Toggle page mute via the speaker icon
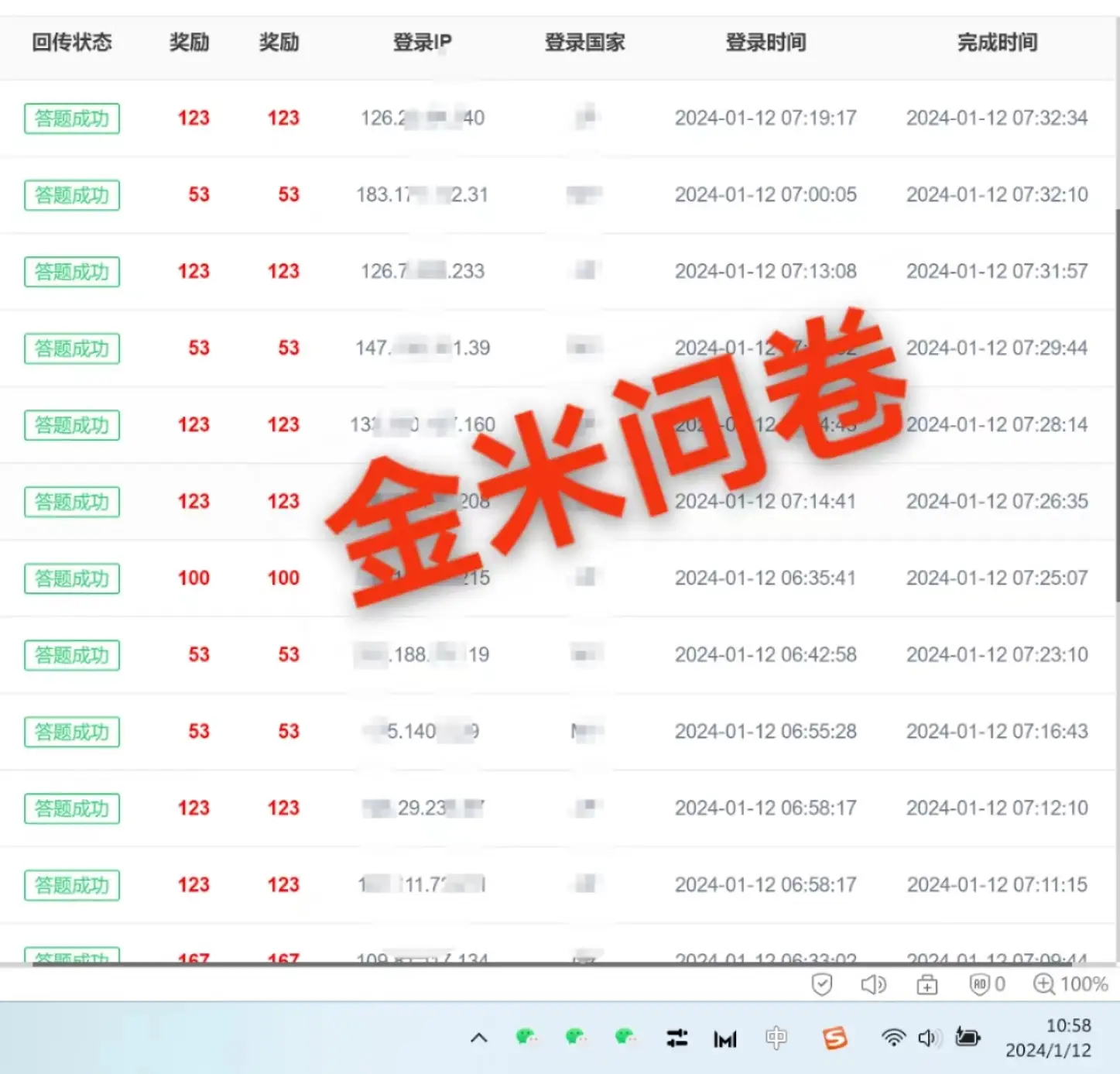The height and width of the screenshot is (1074, 1120). pos(874,984)
